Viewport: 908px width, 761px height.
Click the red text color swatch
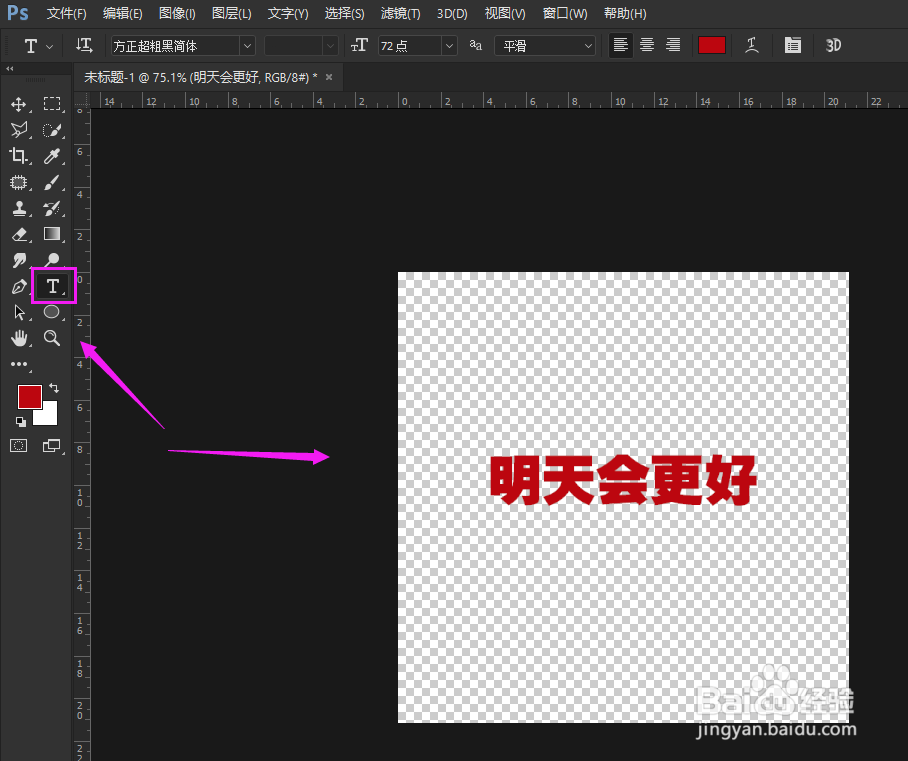click(x=712, y=45)
